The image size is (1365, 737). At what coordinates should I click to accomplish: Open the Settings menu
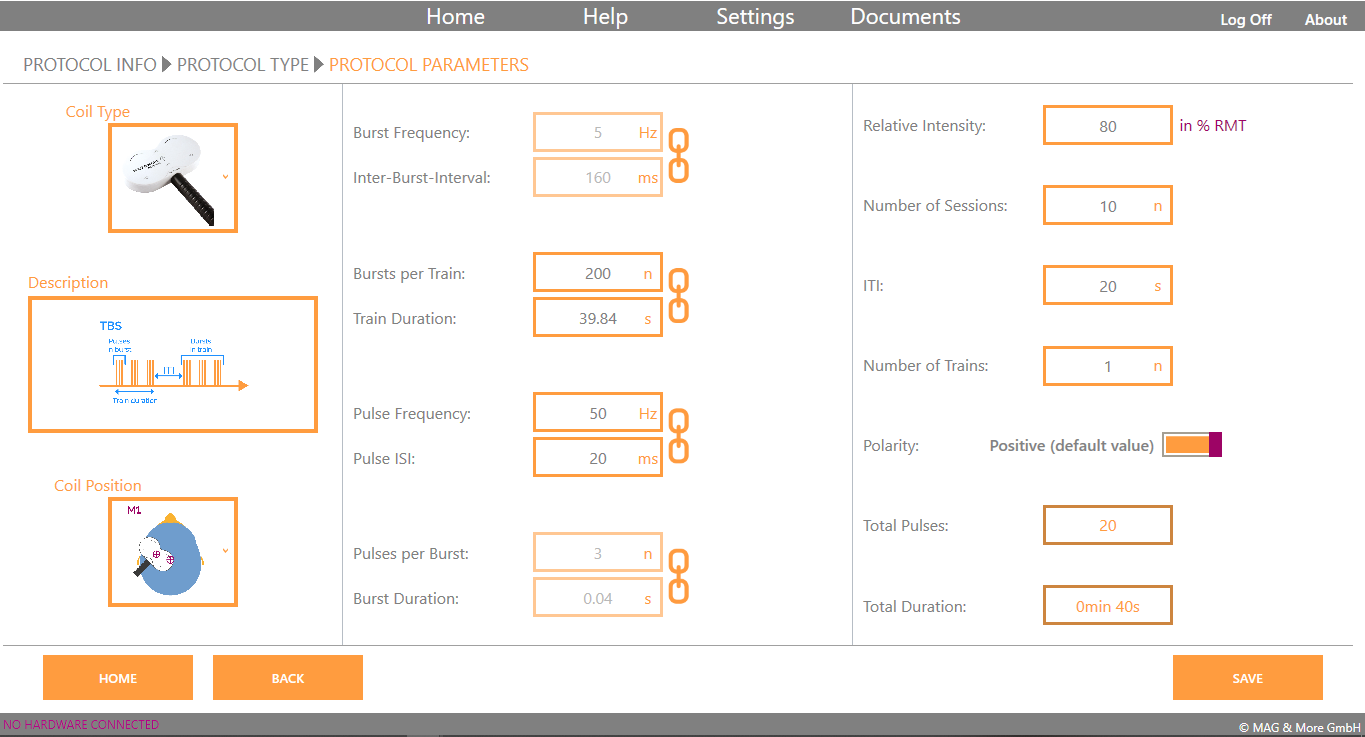[755, 17]
